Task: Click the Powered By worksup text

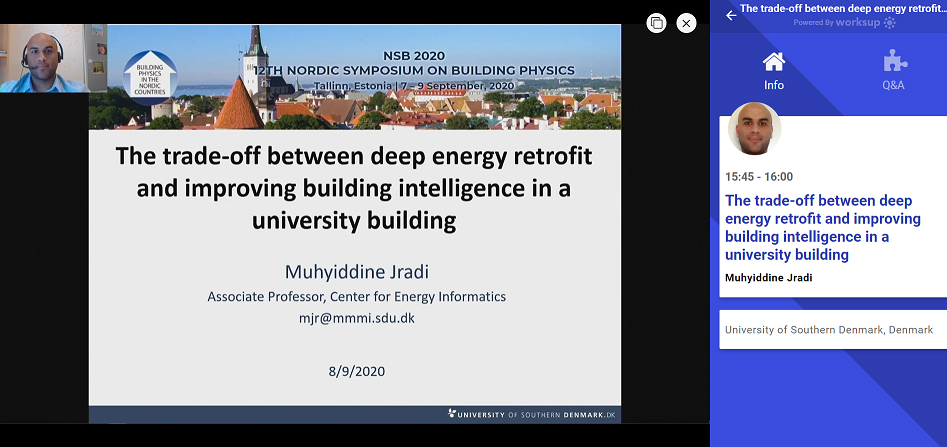Action: point(836,22)
